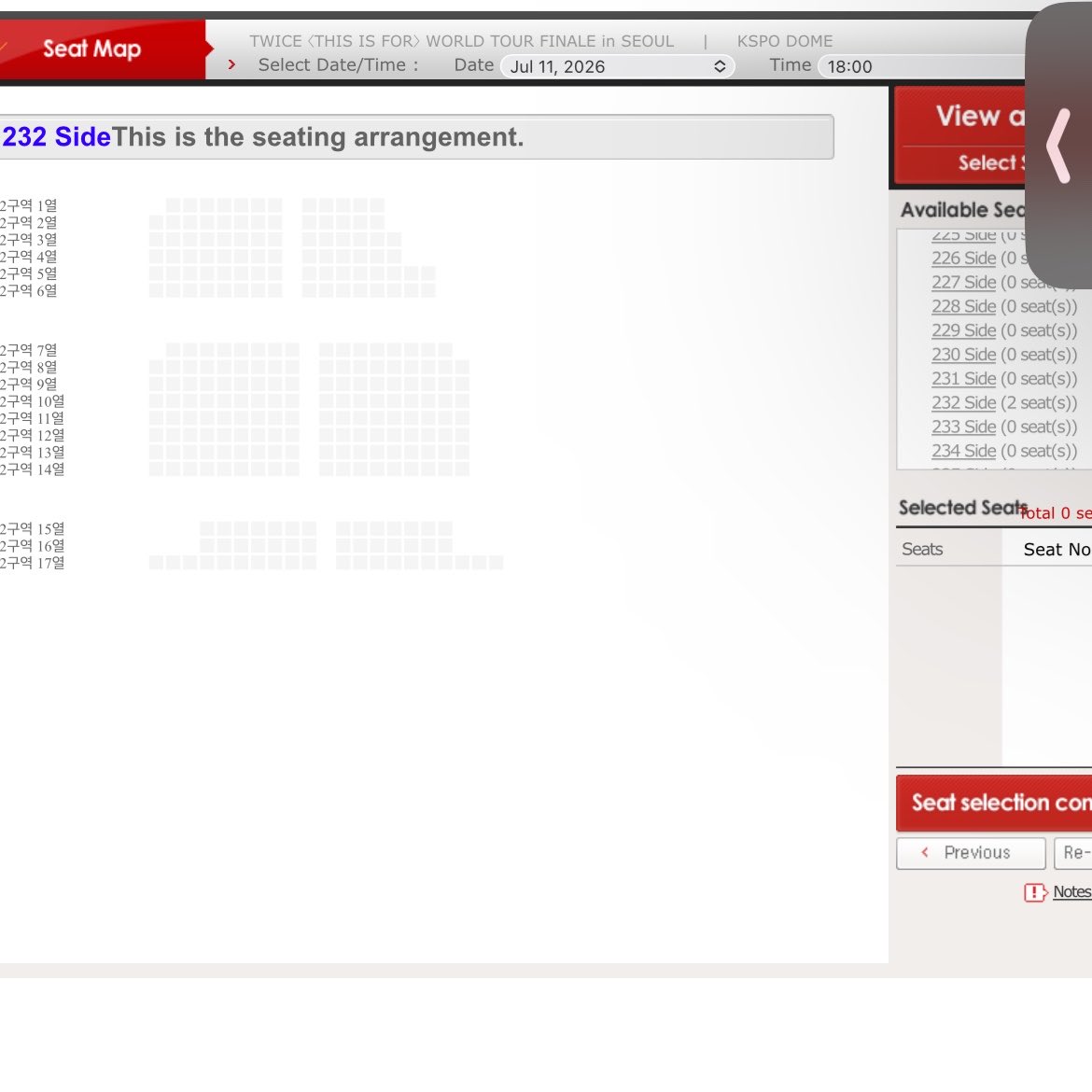Select the 234 Side section link
The image size is (1092, 1092).
[964, 451]
